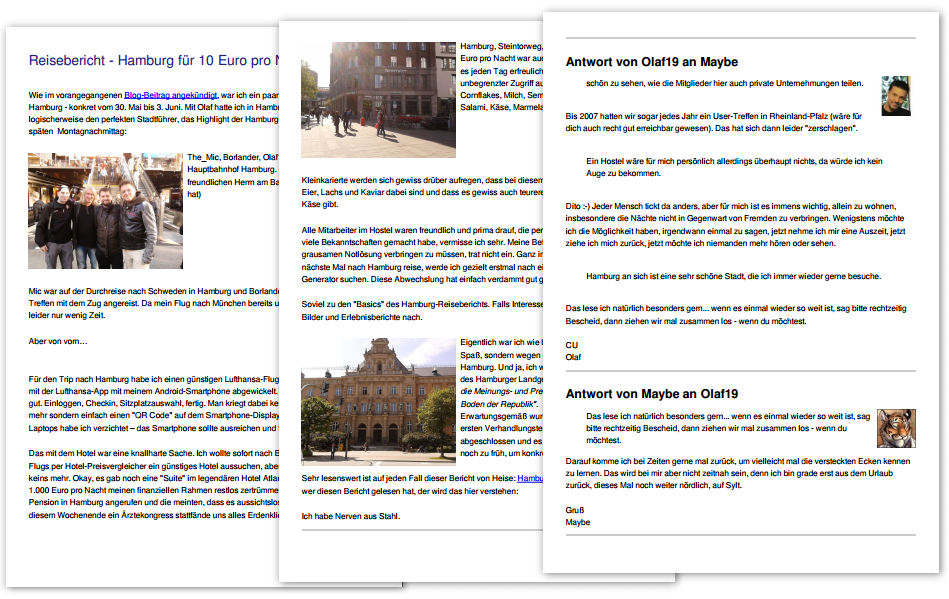Open the 'Blog-Beitrag angekündigt' link
Viewport: 949px width, 599px height.
171,95
